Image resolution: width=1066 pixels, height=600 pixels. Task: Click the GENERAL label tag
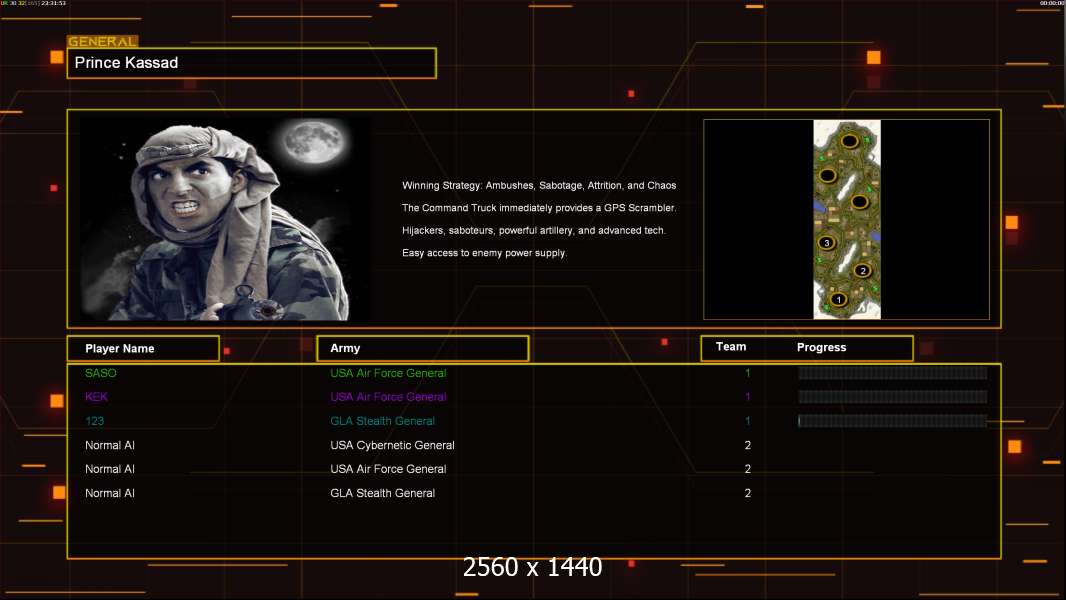(102, 41)
